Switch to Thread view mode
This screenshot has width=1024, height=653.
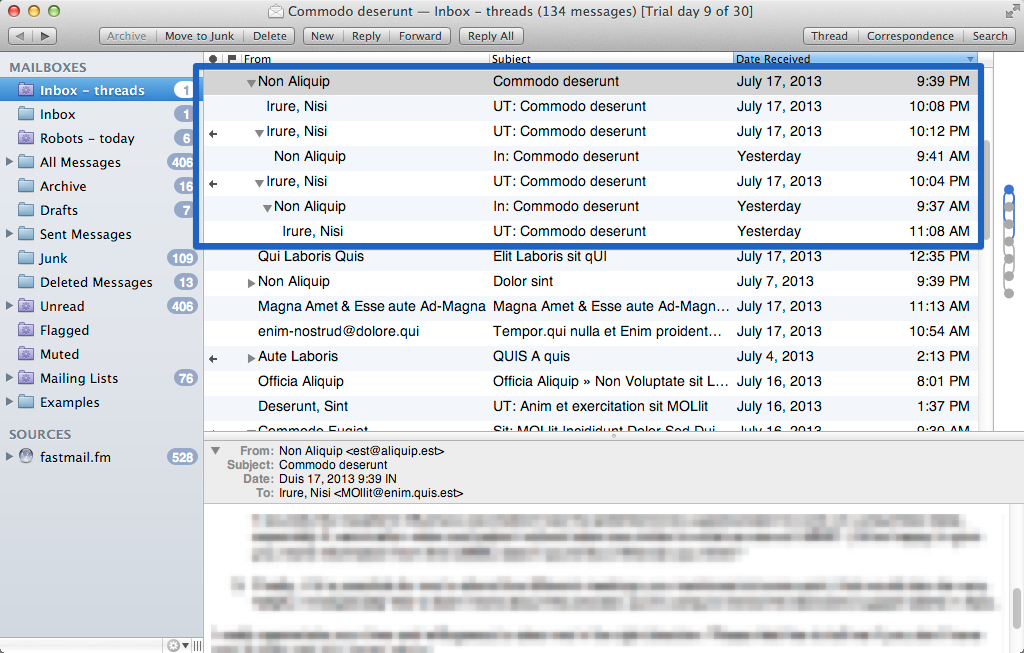tap(829, 36)
